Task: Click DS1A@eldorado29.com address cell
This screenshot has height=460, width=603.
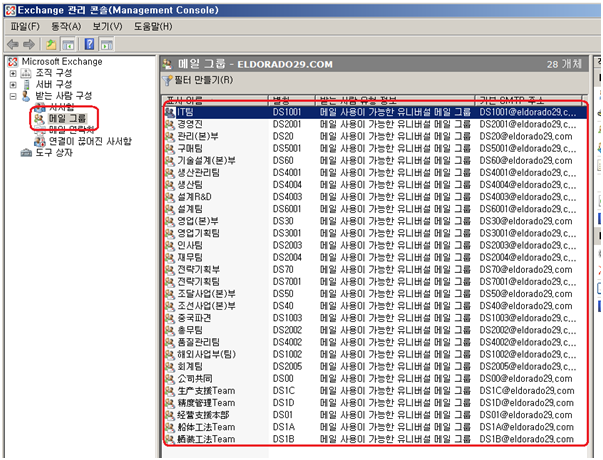Action: [526, 427]
